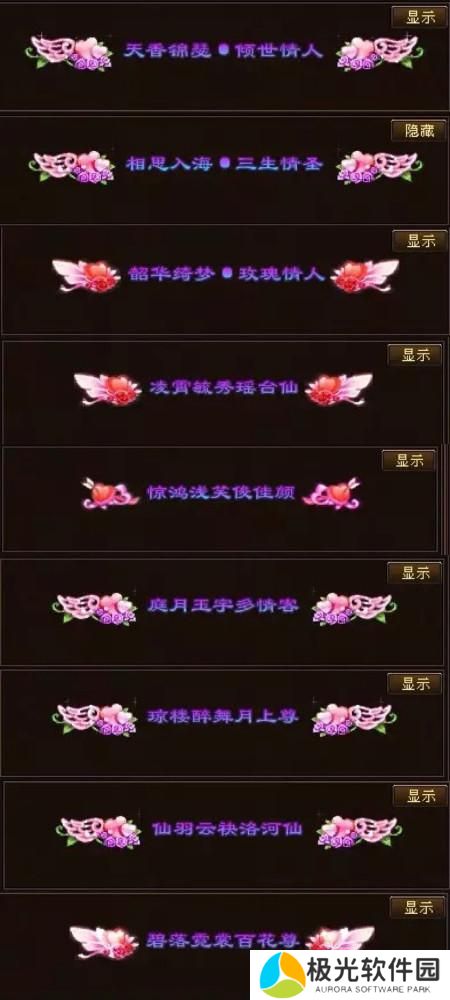Viewport: 450px width, 1000px height.
Task: Show the 韶华绮梦·玫瑰情人 title
Action: coord(419,240)
